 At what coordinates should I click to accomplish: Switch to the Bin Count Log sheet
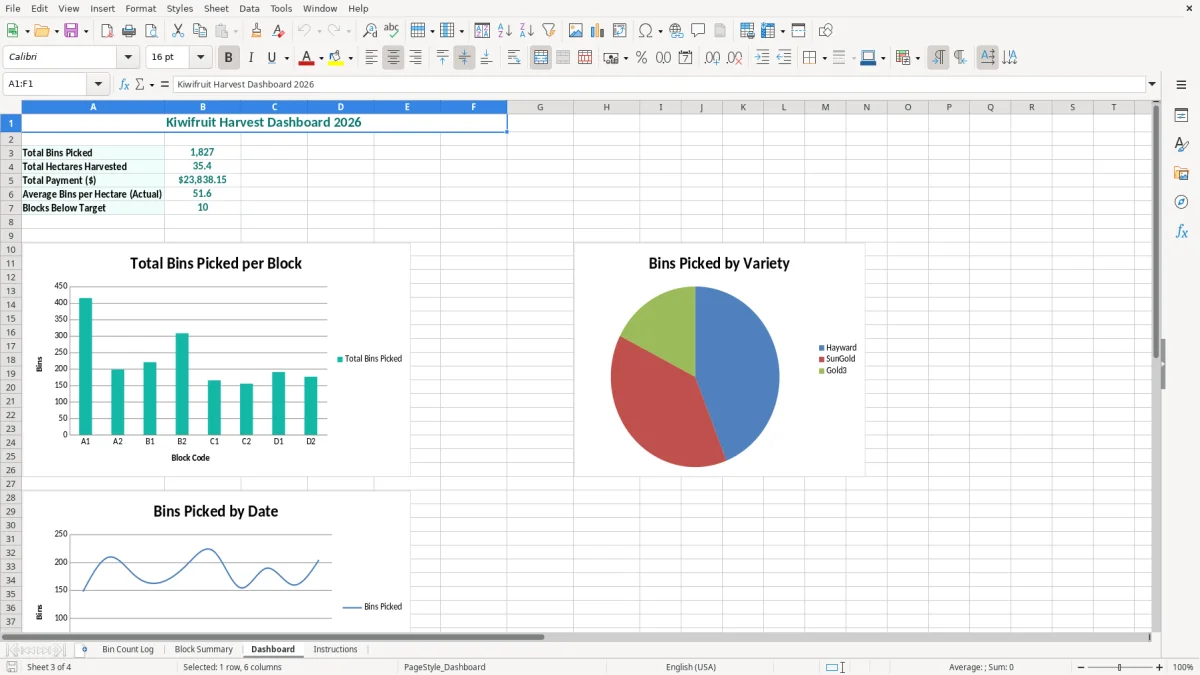[128, 649]
